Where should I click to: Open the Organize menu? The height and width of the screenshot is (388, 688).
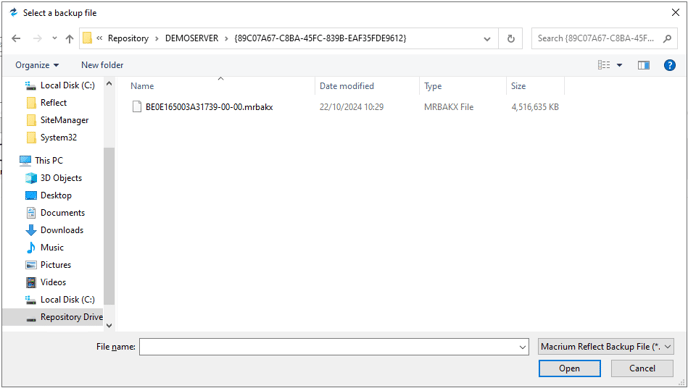pyautogui.click(x=37, y=65)
